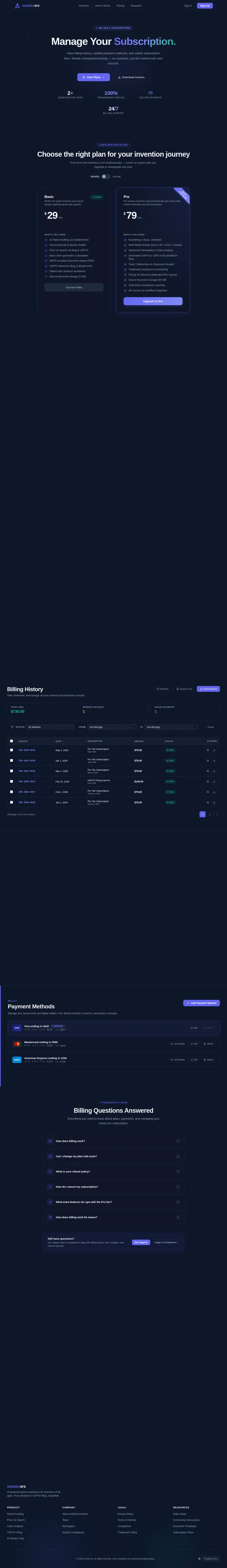Select checkbox for the Mar 1, 2026 invoice
The image size is (227, 1568).
click(x=12, y=771)
